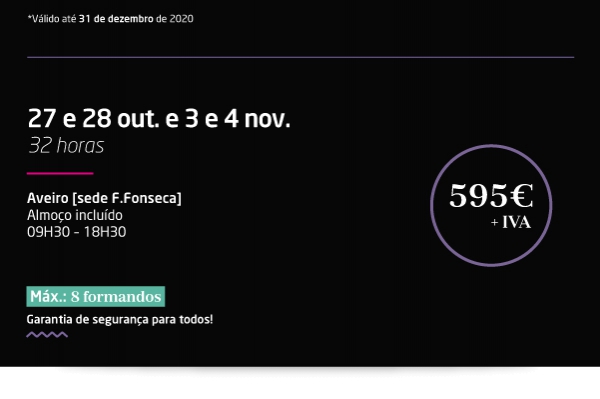Image resolution: width=600 pixels, height=399 pixels.
Task: Click the short pink divider line
Action: pyautogui.click(x=60, y=173)
